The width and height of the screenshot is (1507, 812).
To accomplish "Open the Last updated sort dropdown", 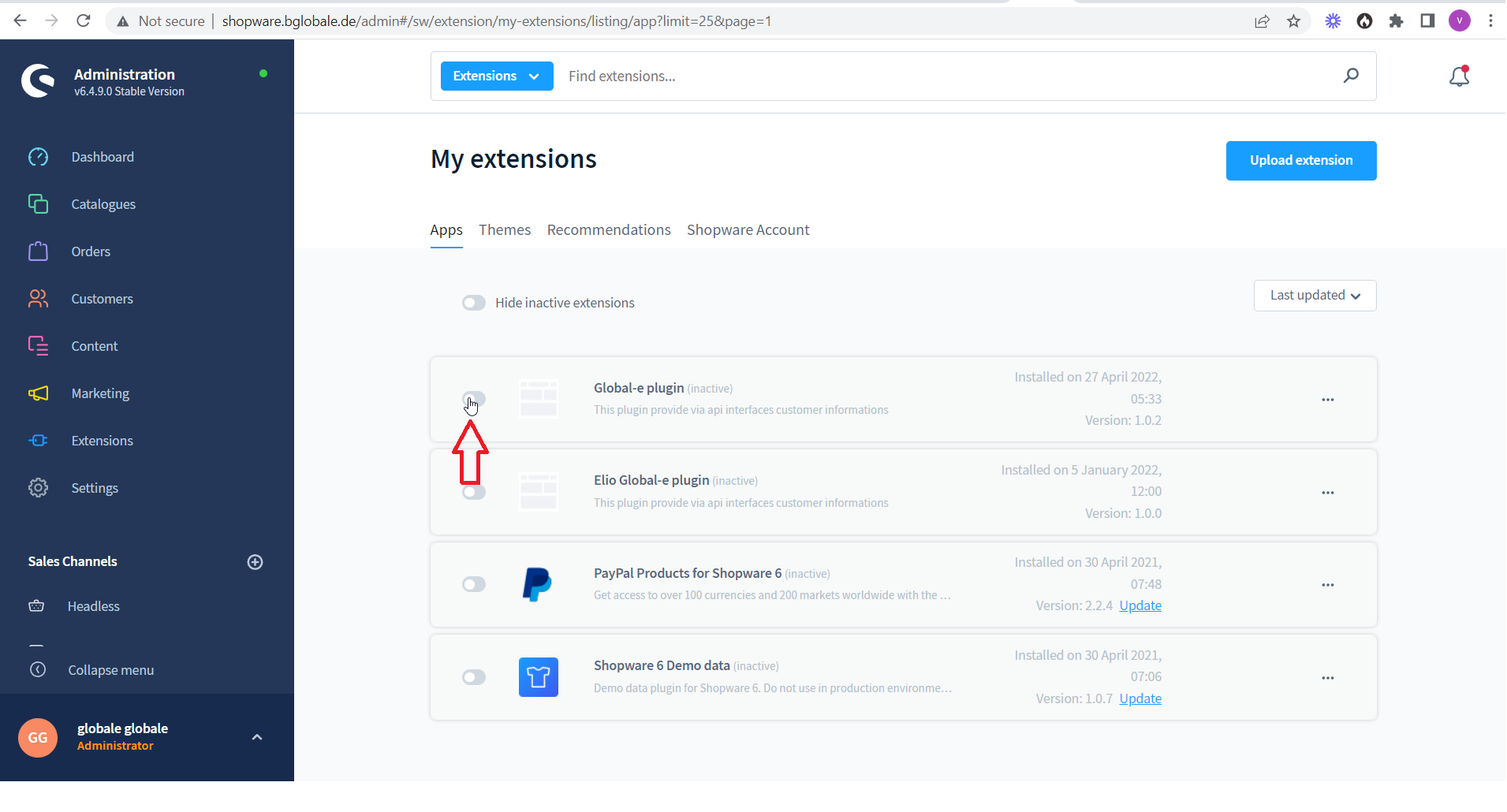I will (x=1315, y=296).
